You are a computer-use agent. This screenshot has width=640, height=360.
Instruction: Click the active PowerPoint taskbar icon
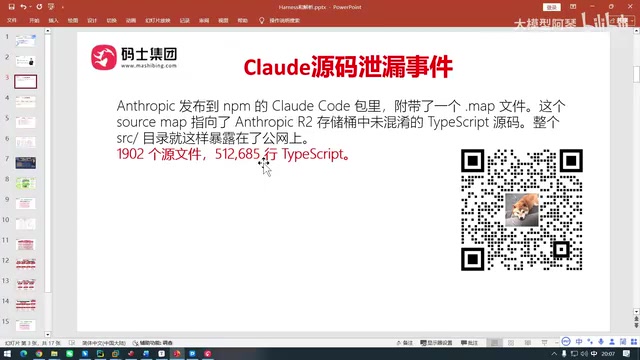(177, 353)
